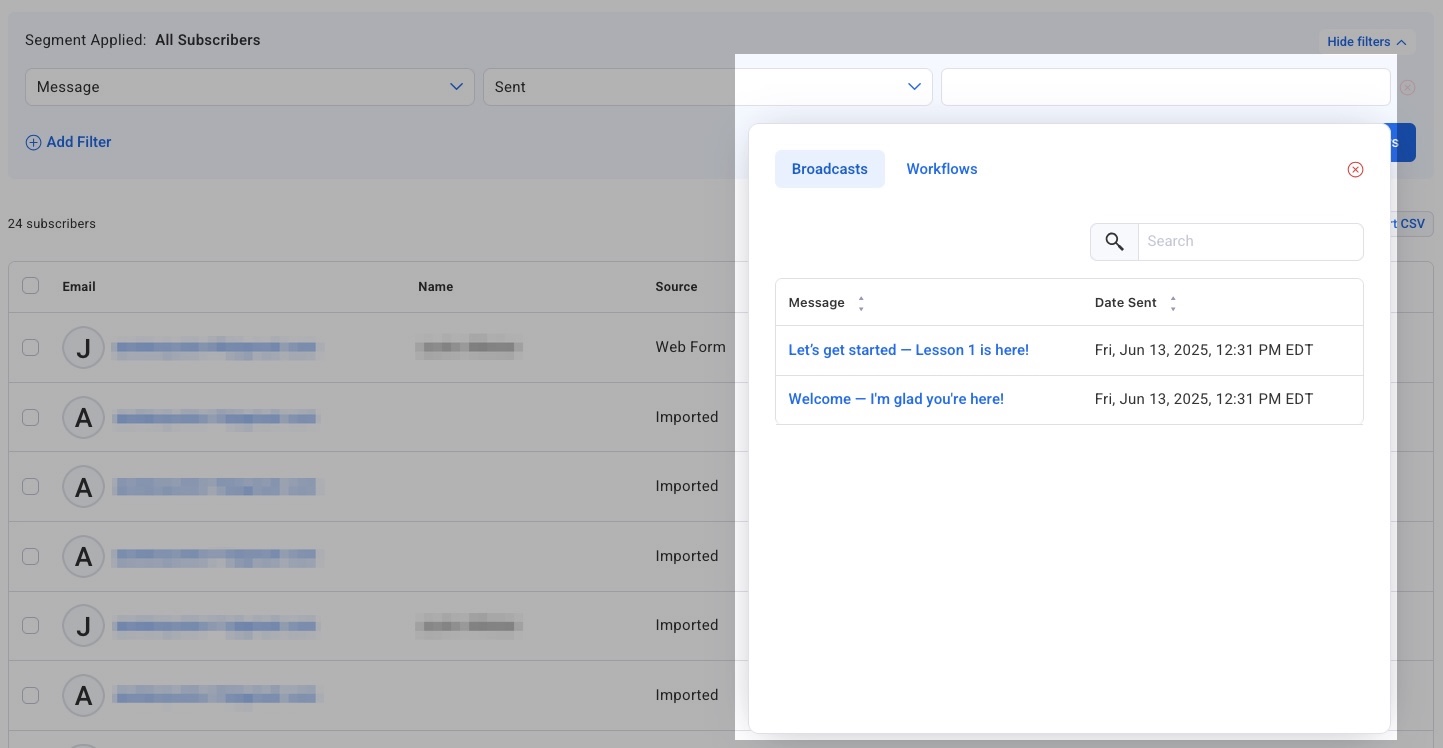The width and height of the screenshot is (1443, 748).
Task: Click the plus icon beside Add Filter
Action: coord(33,143)
